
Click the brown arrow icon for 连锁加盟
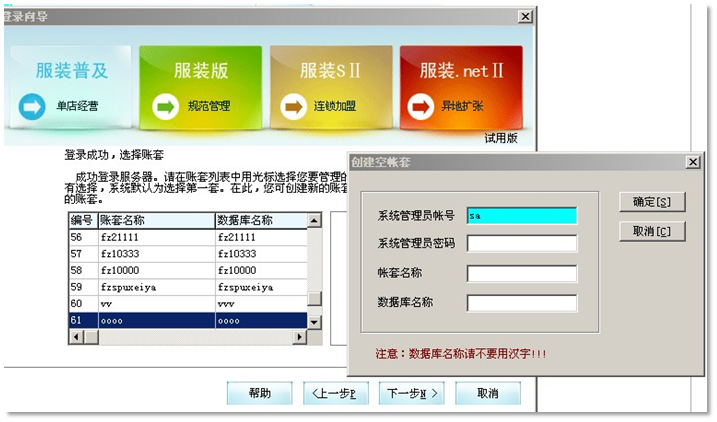click(x=294, y=107)
